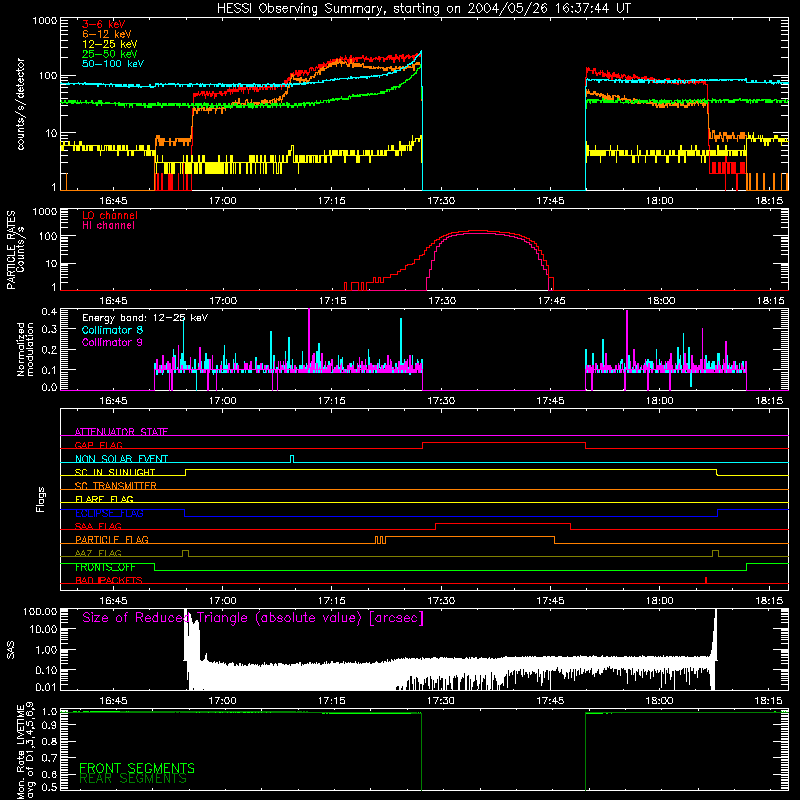This screenshot has width=800, height=800.
Task: Select the 6-12 keV legend label
Action: tap(107, 34)
